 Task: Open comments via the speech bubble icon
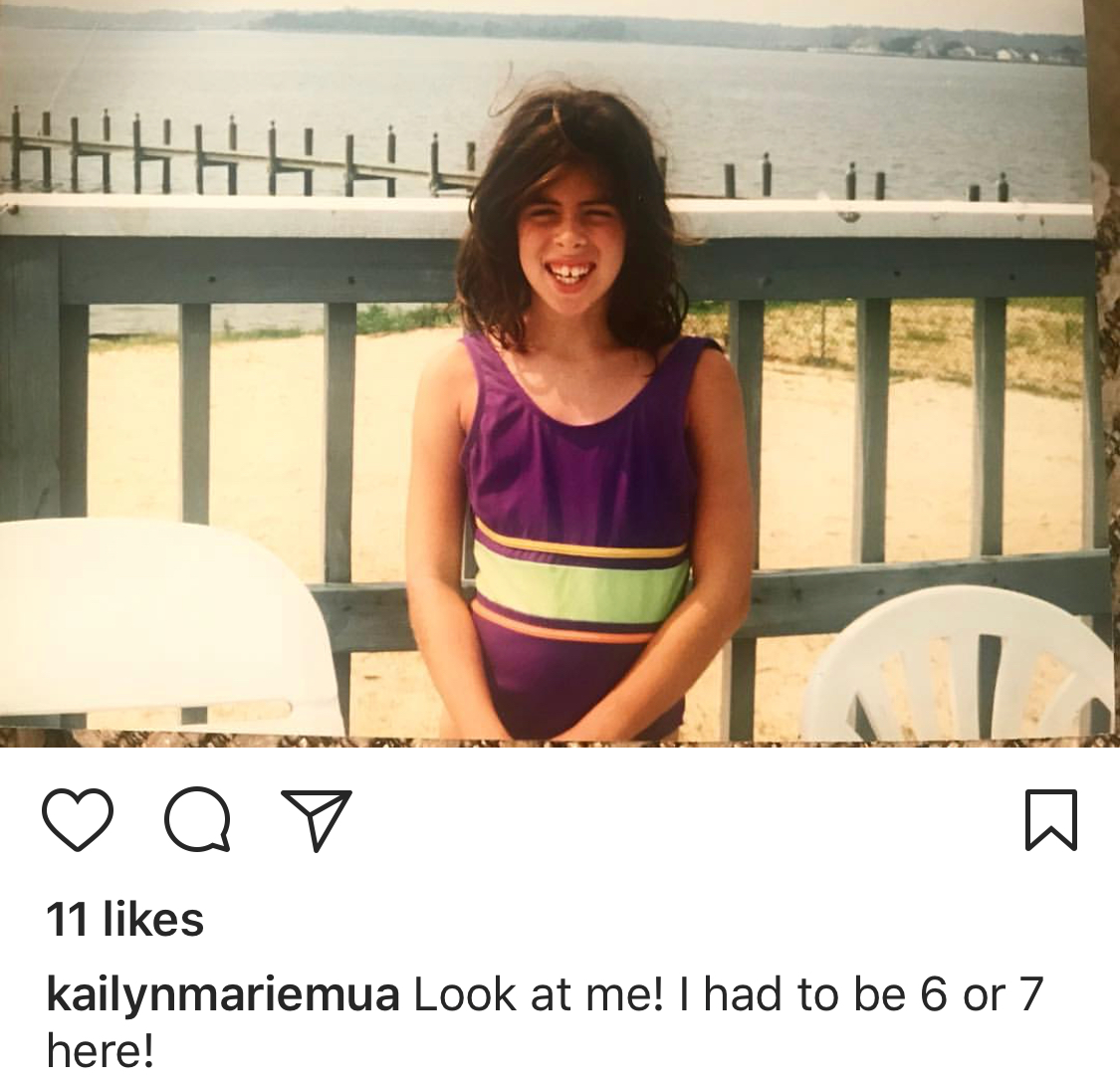[198, 819]
